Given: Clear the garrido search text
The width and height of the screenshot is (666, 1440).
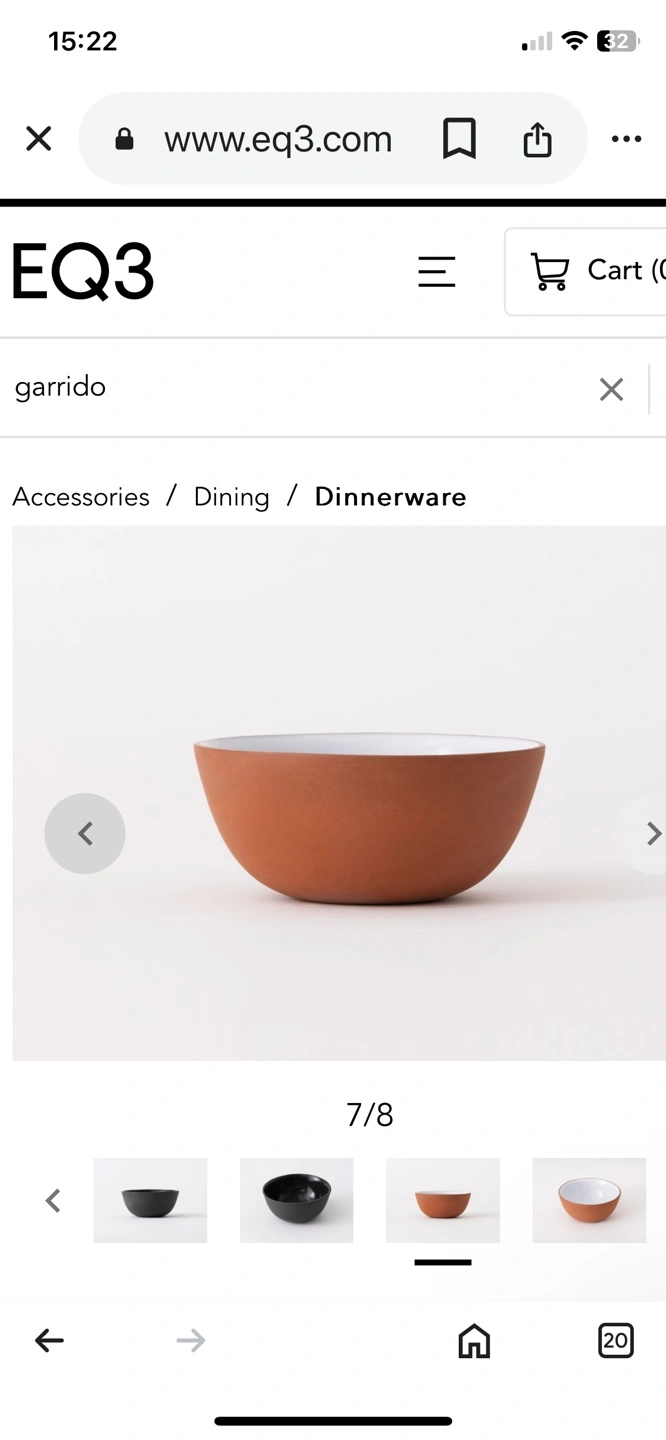Looking at the screenshot, I should click(611, 389).
